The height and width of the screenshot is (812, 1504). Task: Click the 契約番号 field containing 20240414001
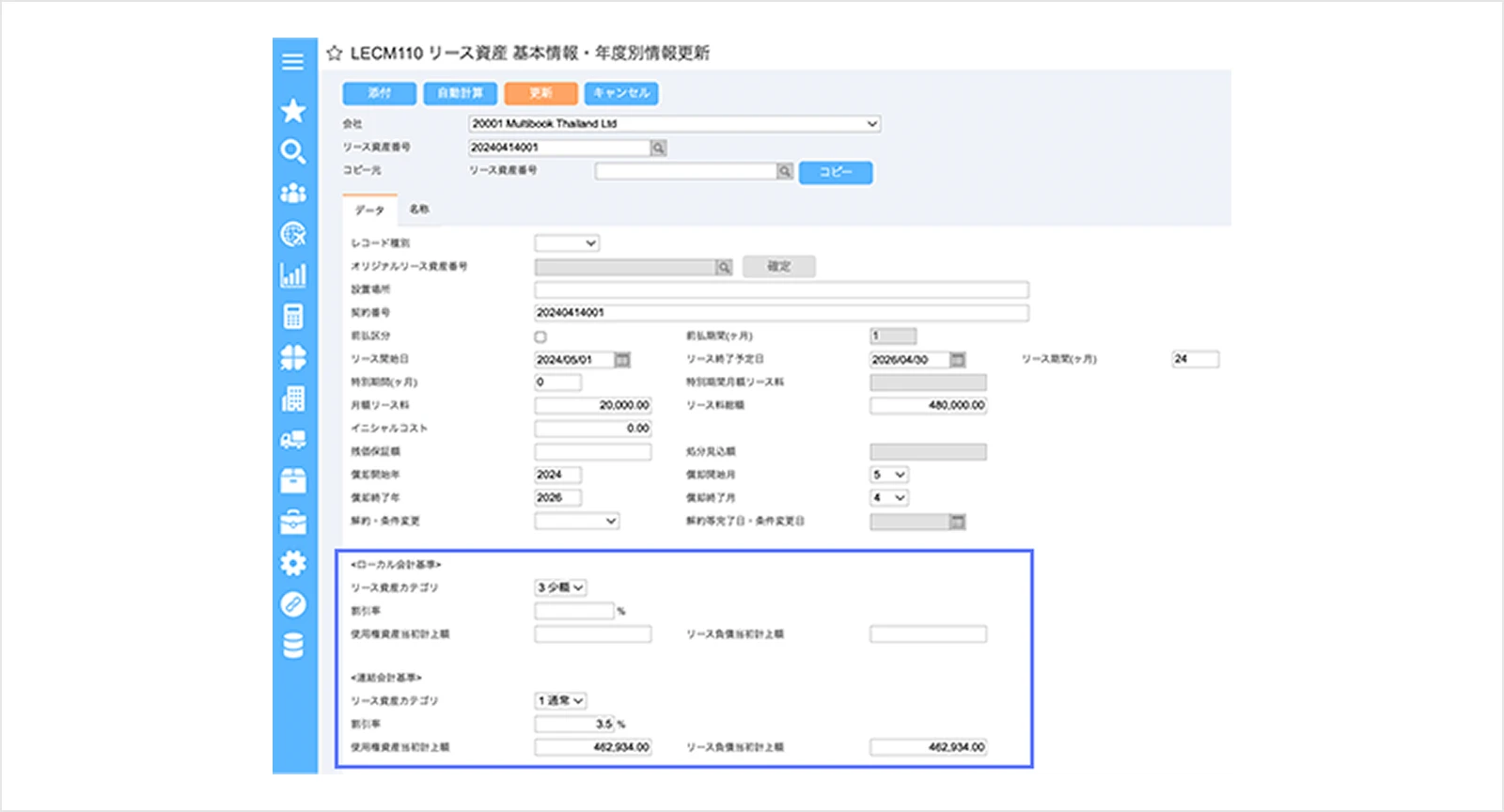782,312
